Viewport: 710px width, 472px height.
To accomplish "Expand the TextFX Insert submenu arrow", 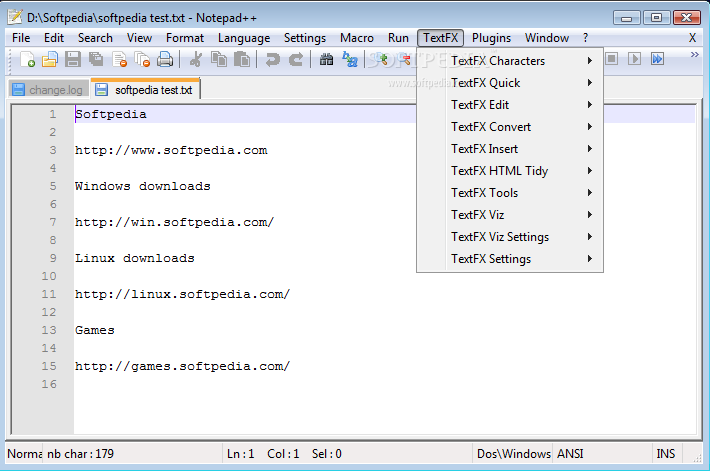I will click(x=590, y=149).
